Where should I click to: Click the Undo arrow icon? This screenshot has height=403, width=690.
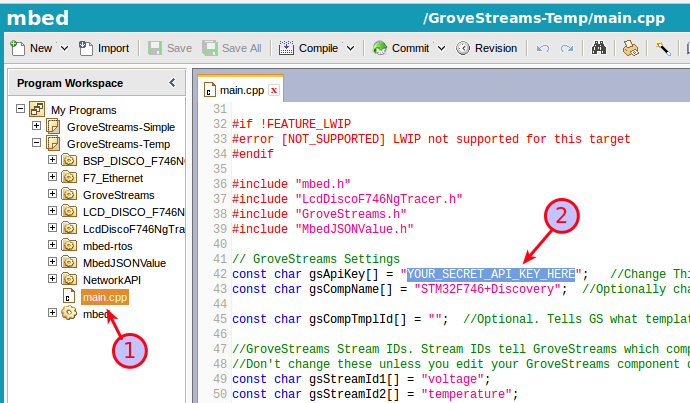pos(543,48)
